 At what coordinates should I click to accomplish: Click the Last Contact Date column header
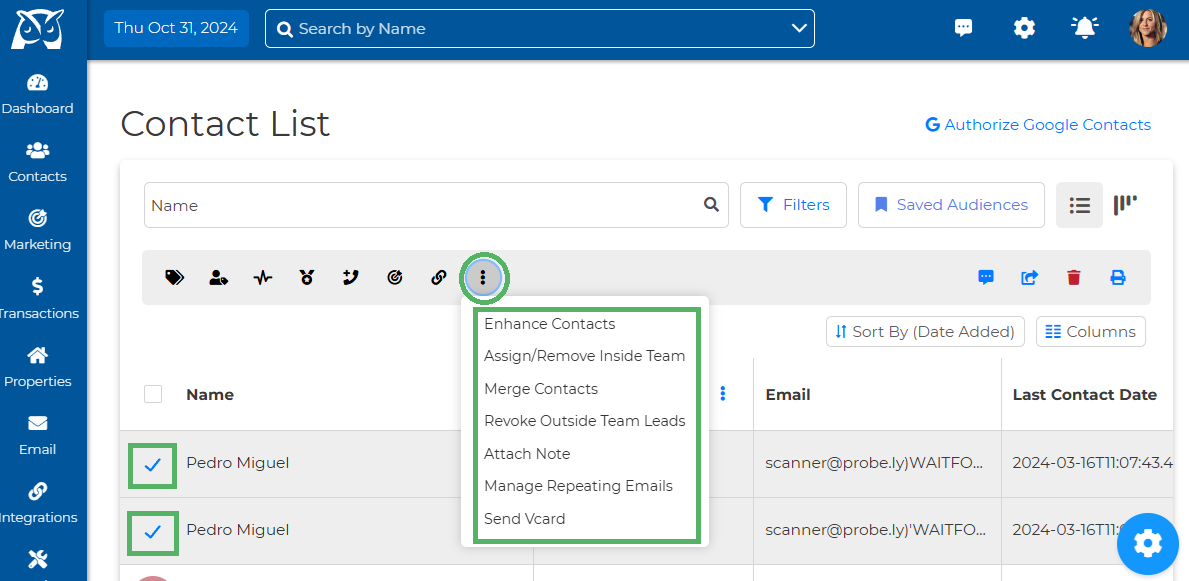[x=1084, y=394]
